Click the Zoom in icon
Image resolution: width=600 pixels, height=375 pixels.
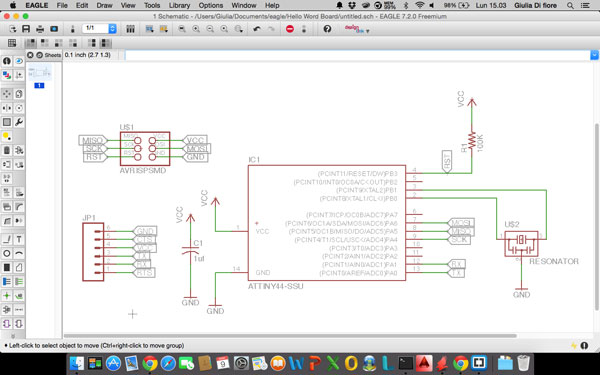tap(196, 29)
